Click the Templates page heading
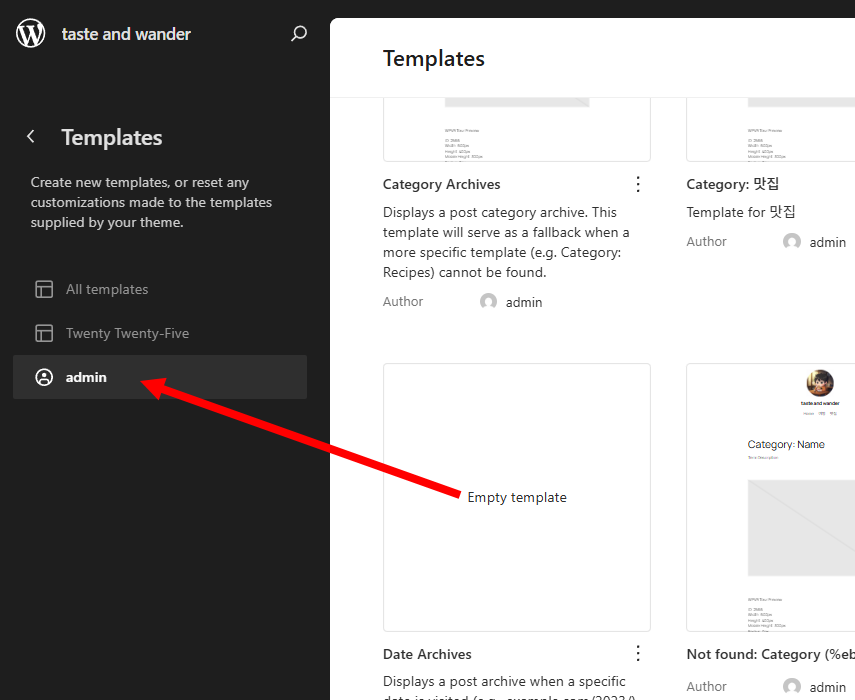The height and width of the screenshot is (700, 855). pyautogui.click(x=433, y=58)
